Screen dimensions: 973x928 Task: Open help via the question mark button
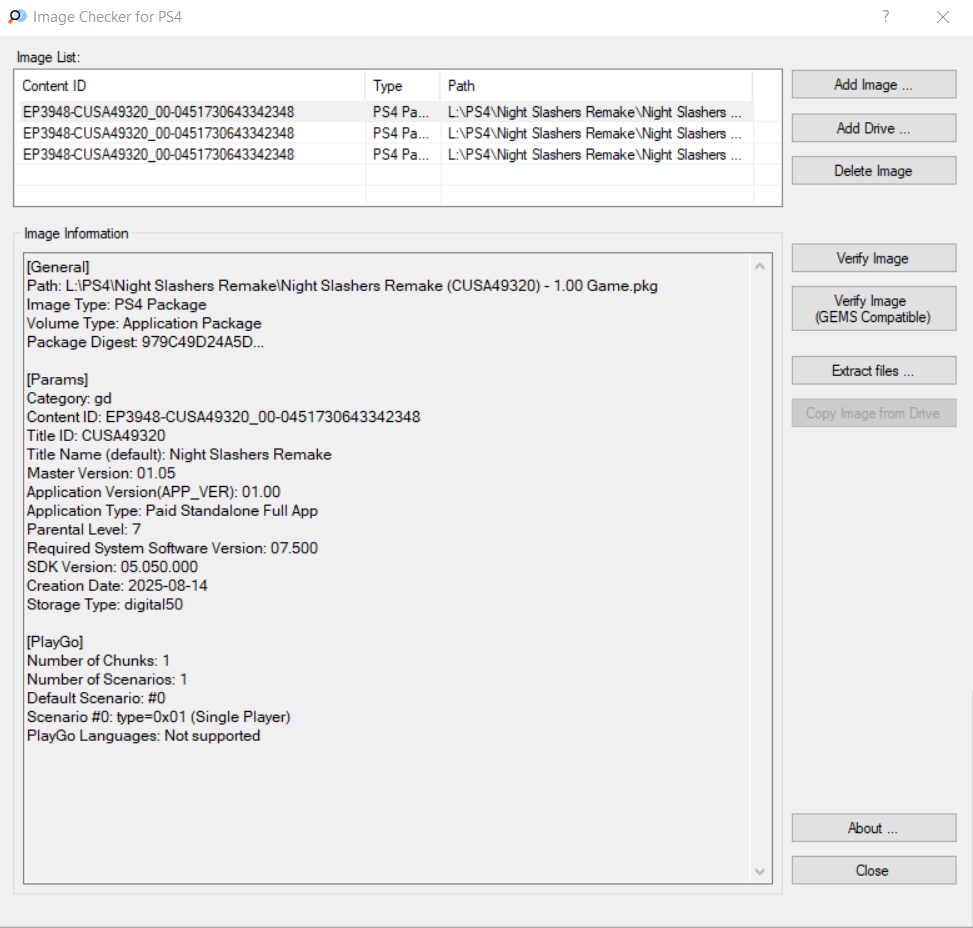pos(885,17)
